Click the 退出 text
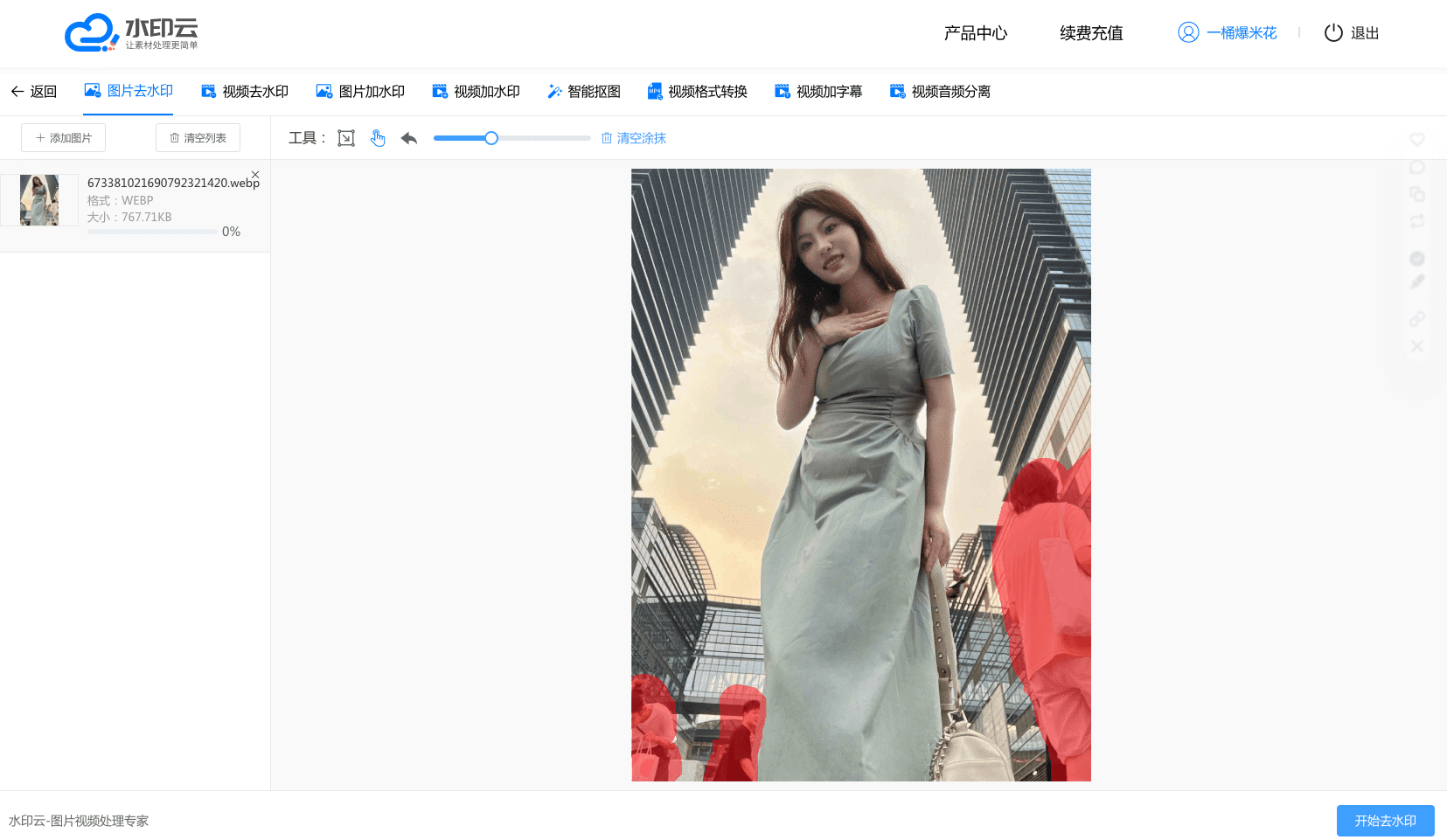This screenshot has width=1447, height=840. pyautogui.click(x=1365, y=33)
